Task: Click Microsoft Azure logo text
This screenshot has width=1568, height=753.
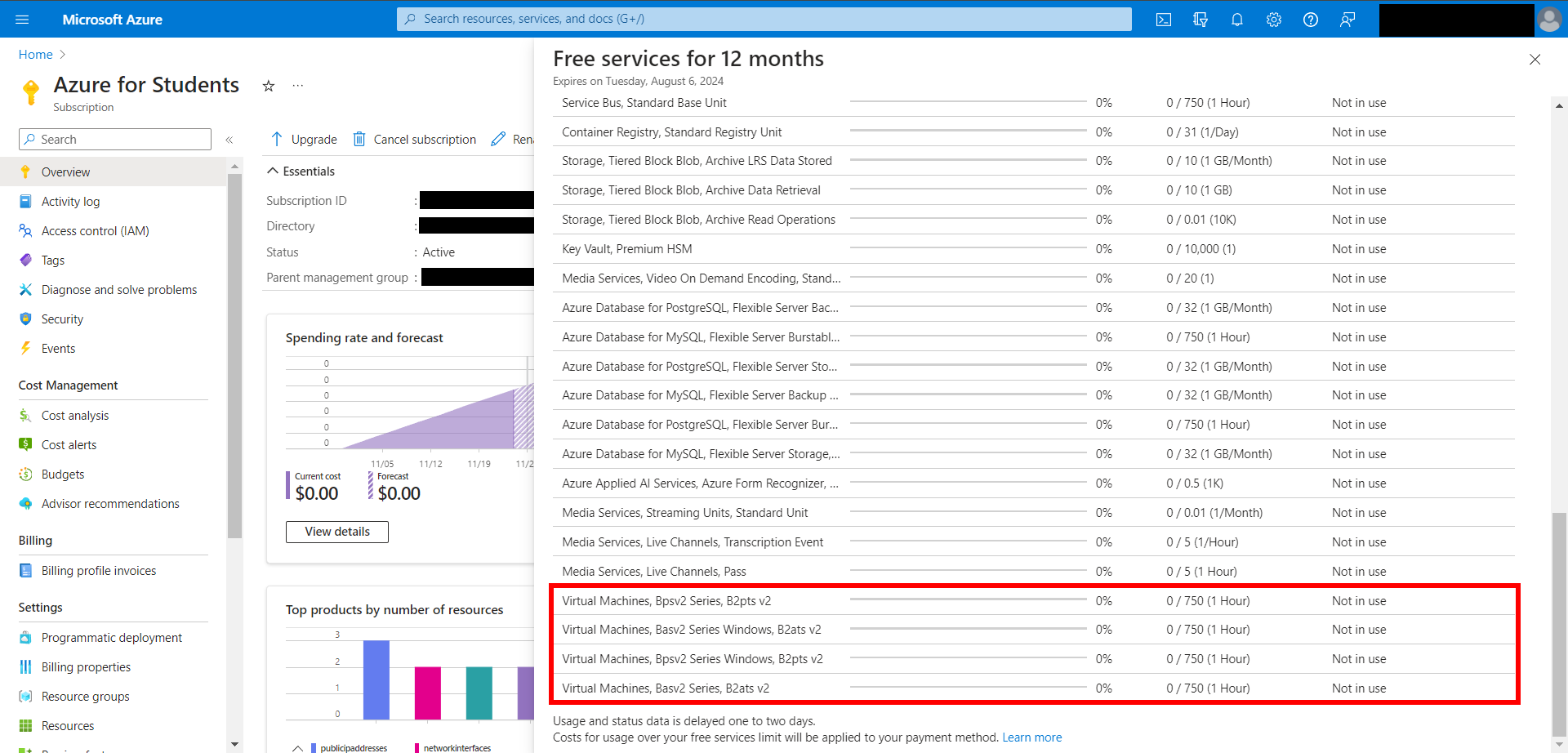Action: [113, 20]
